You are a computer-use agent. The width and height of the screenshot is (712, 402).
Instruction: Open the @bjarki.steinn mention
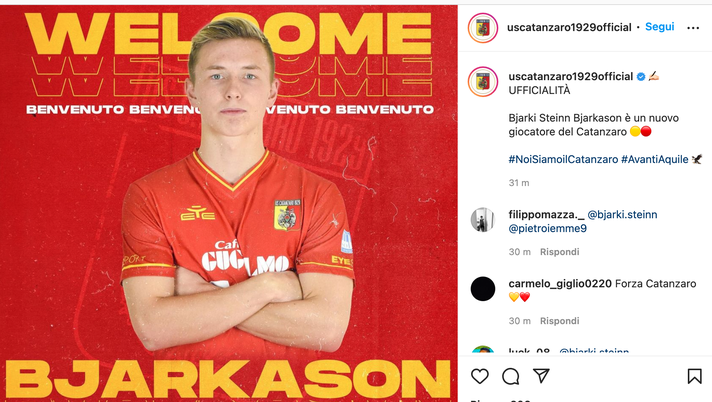pyautogui.click(x=622, y=214)
